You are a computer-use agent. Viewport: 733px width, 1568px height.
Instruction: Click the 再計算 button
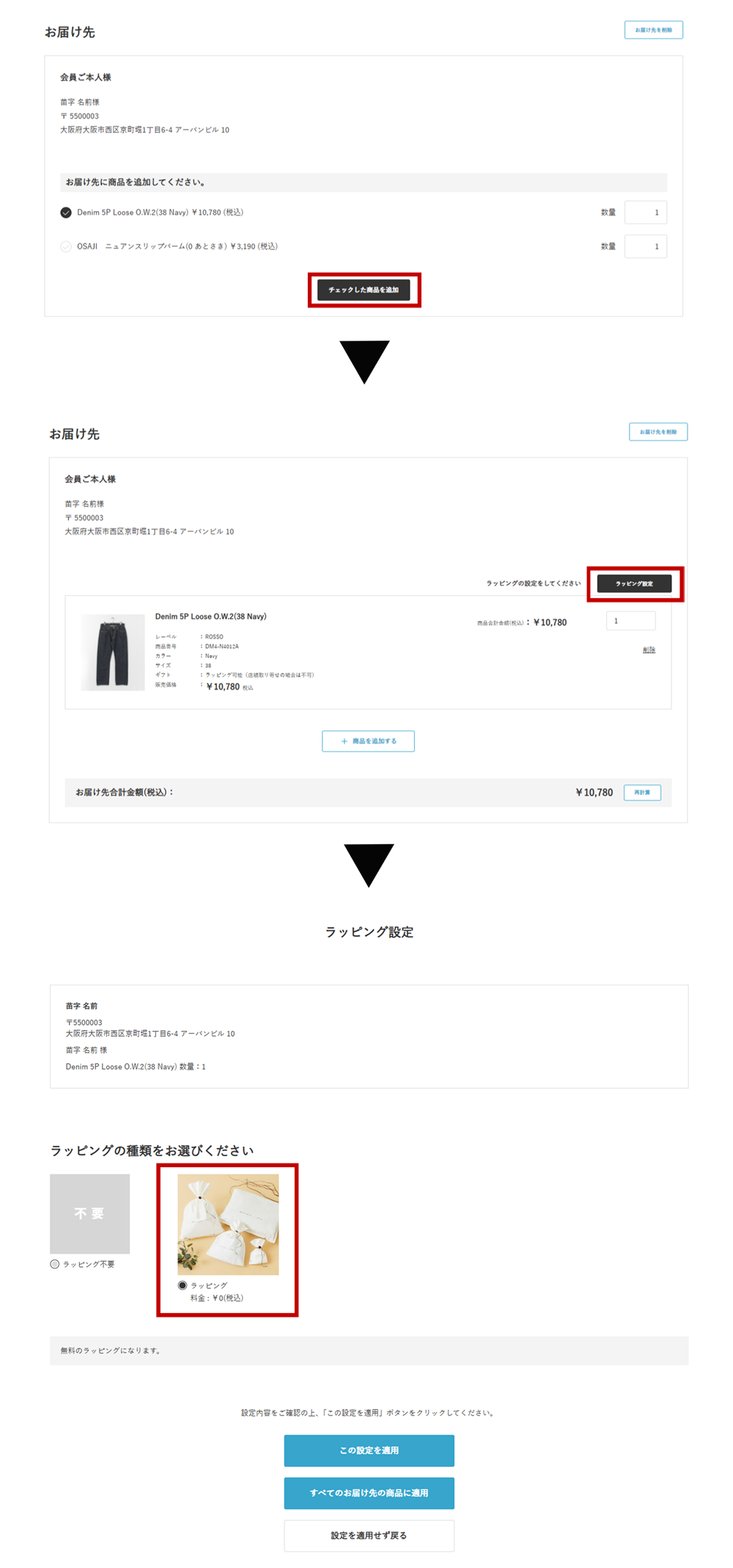[642, 792]
